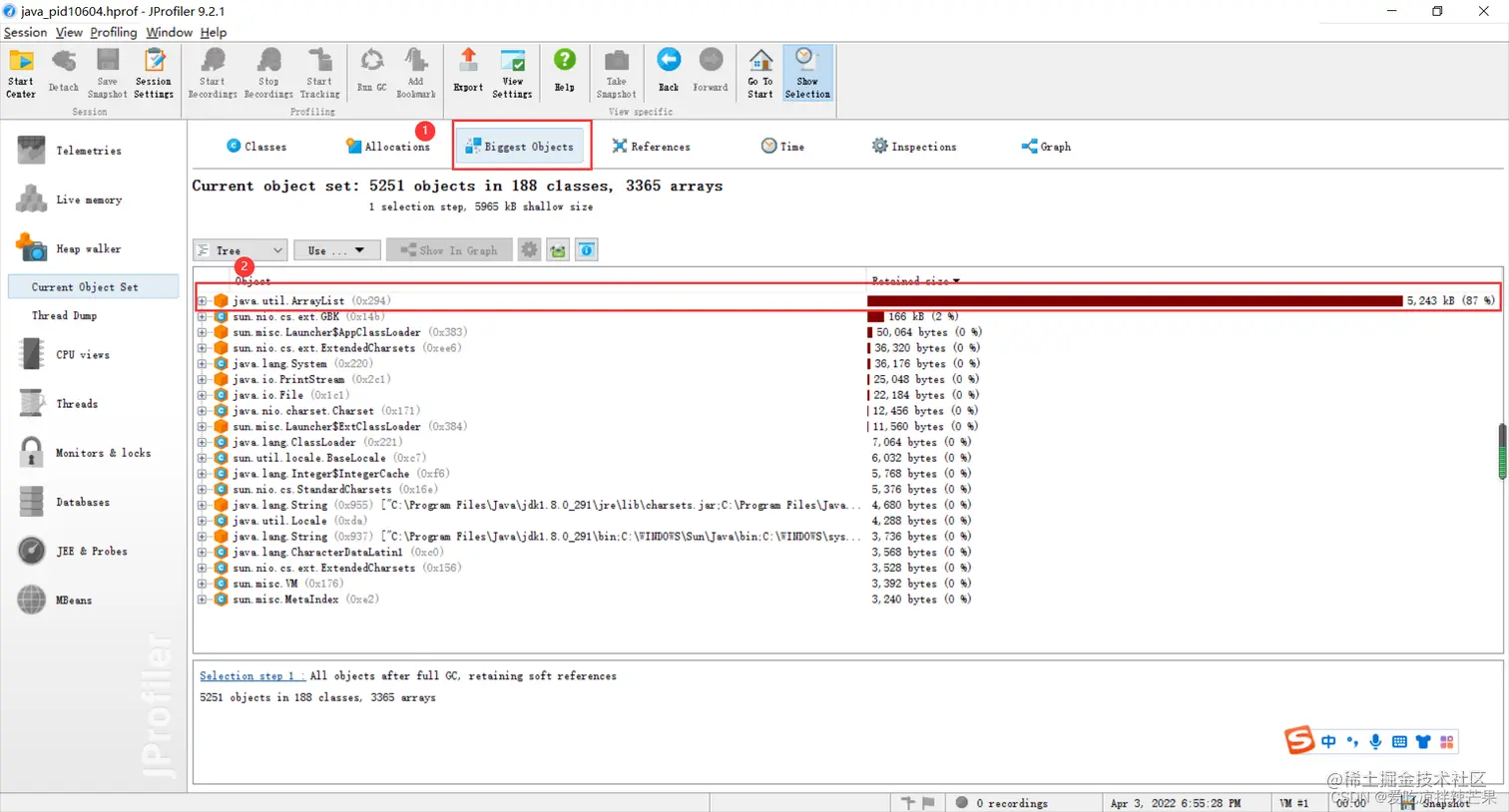Screen dimensions: 1509x812
Task: Open the Tree view mode dropdown
Action: pos(241,250)
